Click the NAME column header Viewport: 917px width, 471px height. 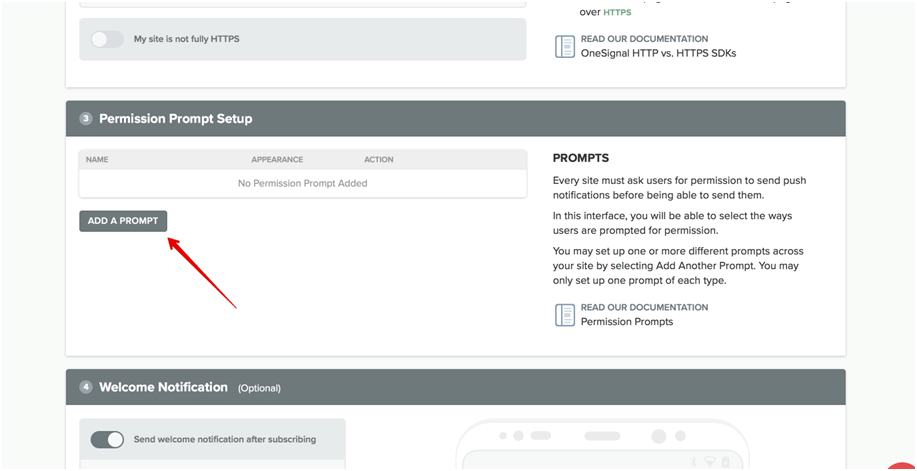pyautogui.click(x=97, y=159)
